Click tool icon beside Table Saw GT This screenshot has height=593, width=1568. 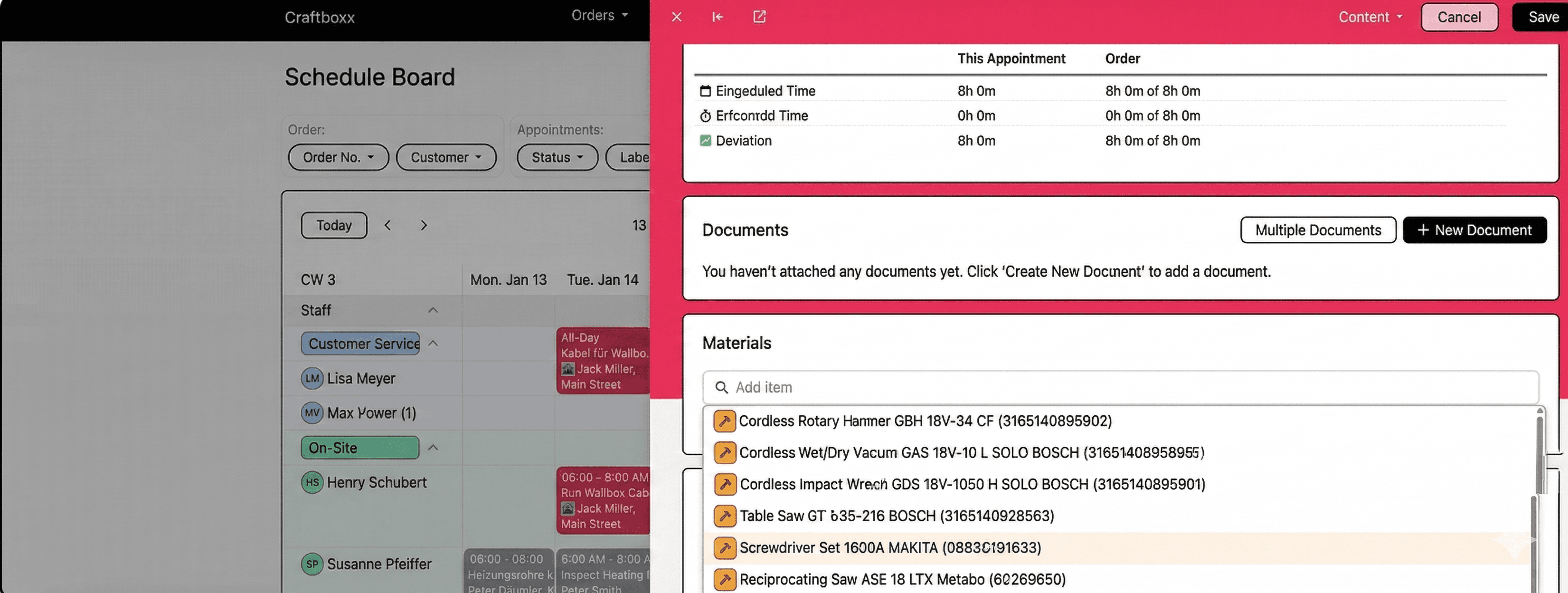coord(724,516)
